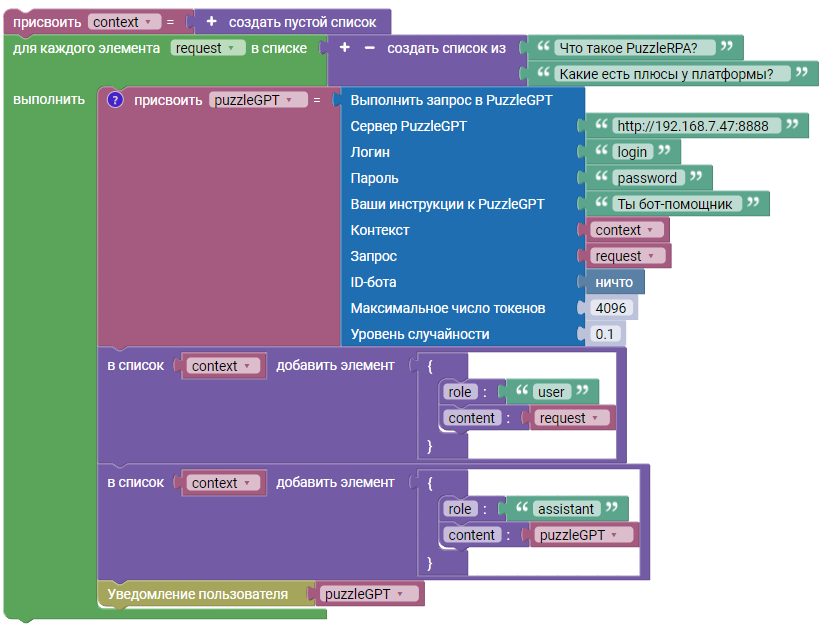Open the question mark help icon on the puzzleGPT assign block
Screen dimensions: 831x629
coord(115,100)
